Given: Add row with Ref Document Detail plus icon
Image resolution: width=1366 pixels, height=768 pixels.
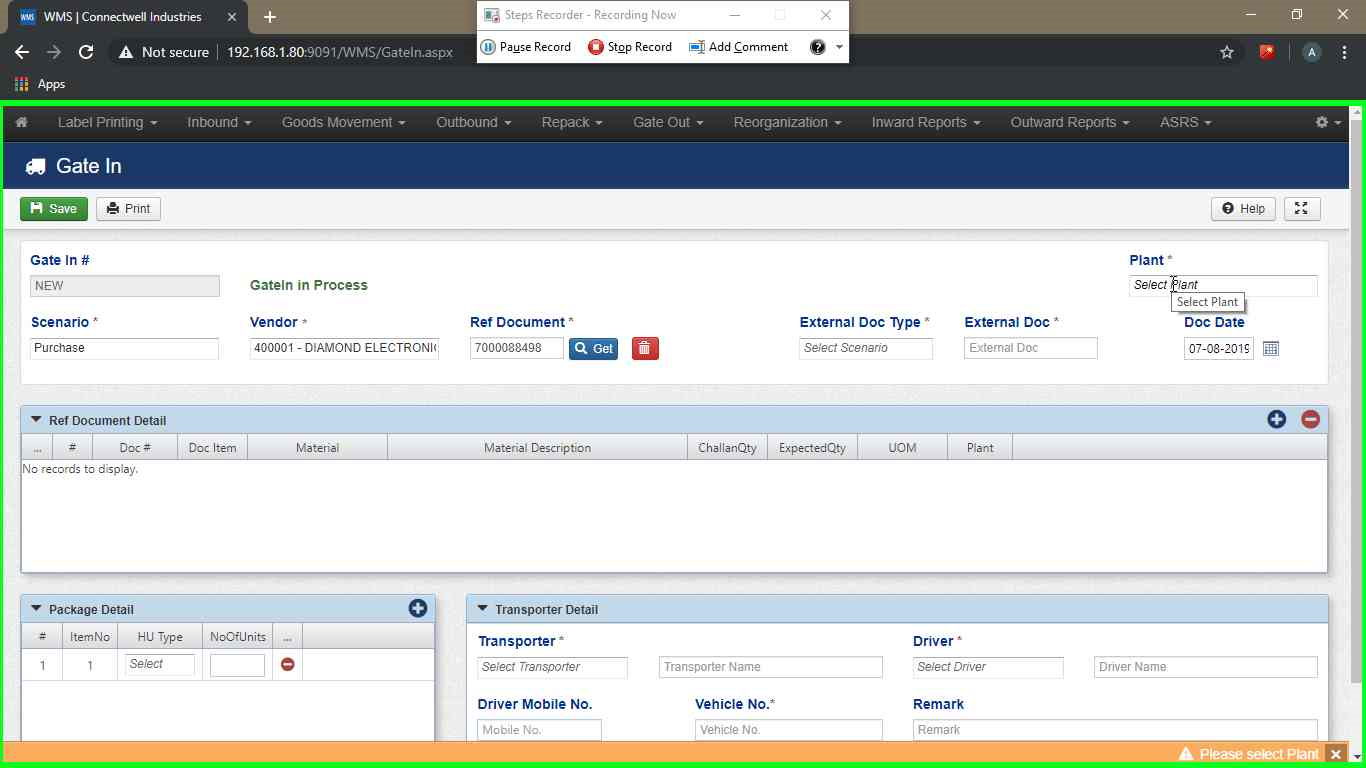Looking at the screenshot, I should [x=1276, y=419].
